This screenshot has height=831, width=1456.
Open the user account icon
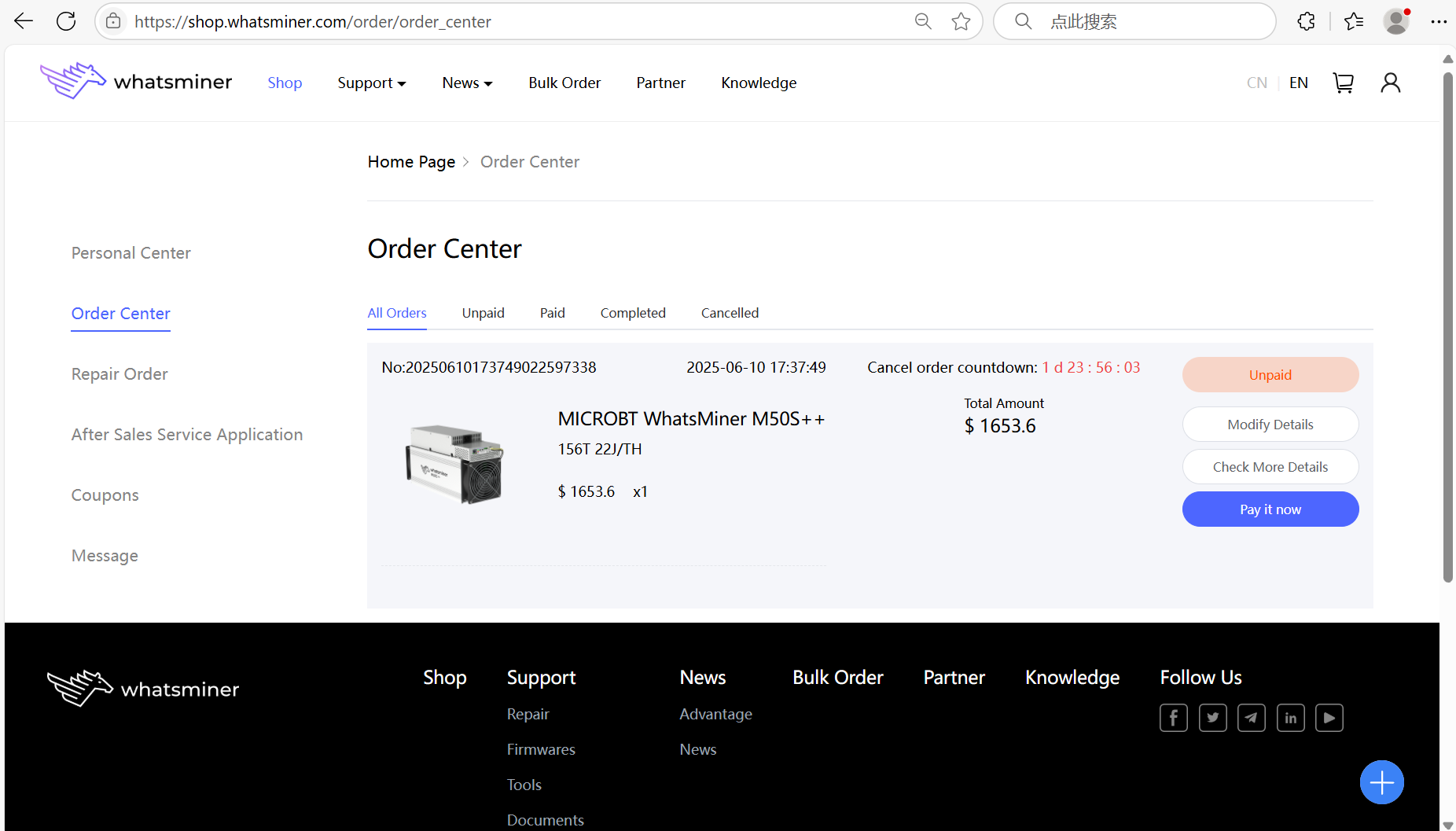(1390, 83)
